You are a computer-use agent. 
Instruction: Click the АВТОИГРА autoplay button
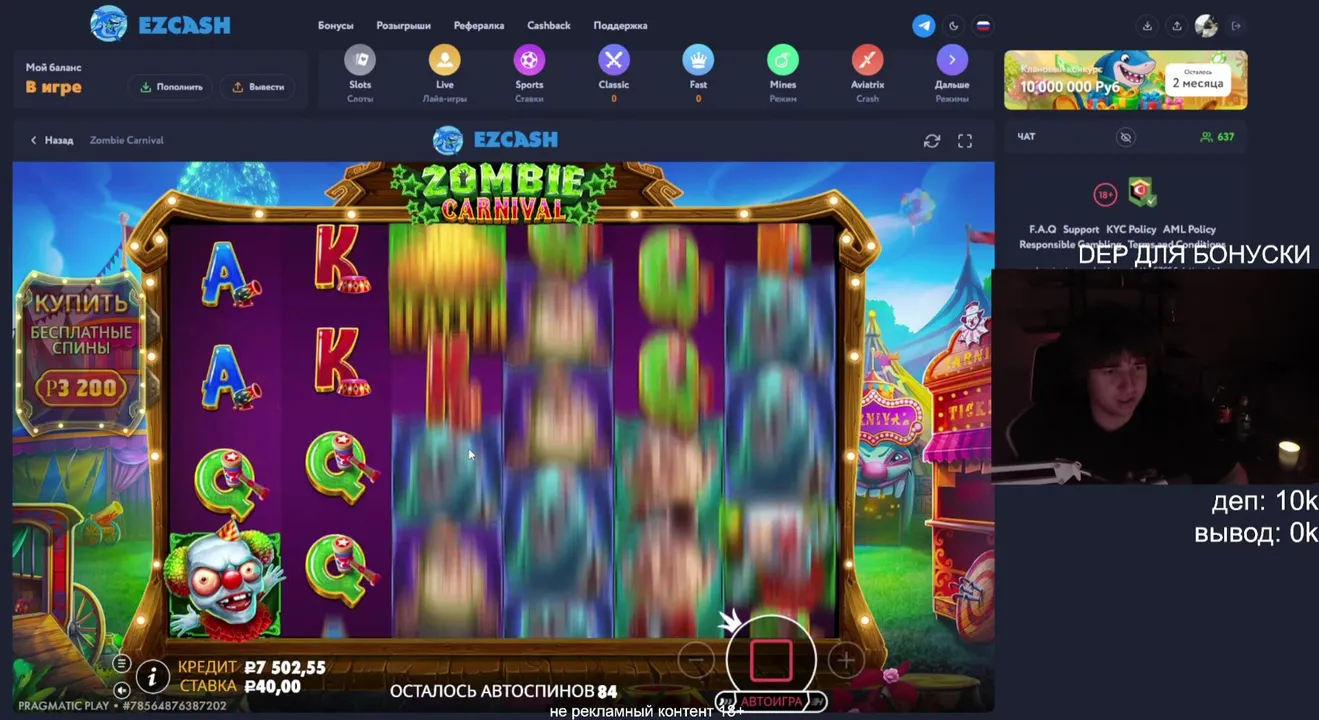pos(771,702)
